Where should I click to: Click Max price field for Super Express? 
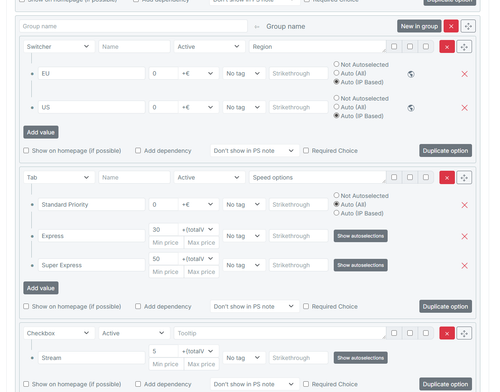tap(201, 272)
